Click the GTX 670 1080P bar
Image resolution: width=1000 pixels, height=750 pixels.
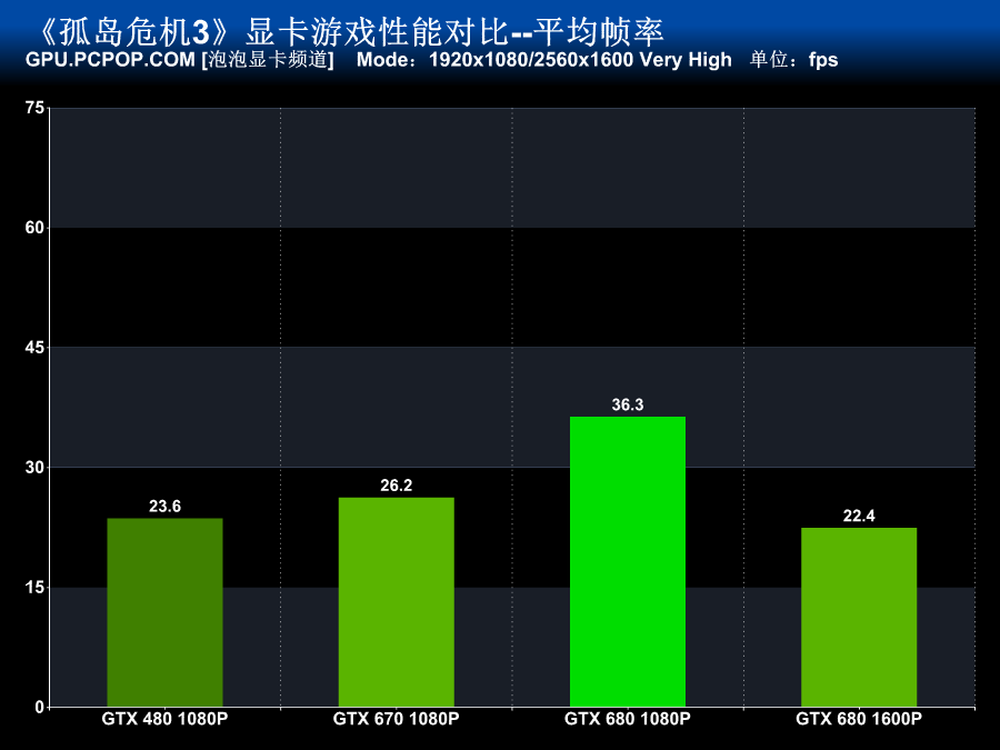[x=396, y=602]
